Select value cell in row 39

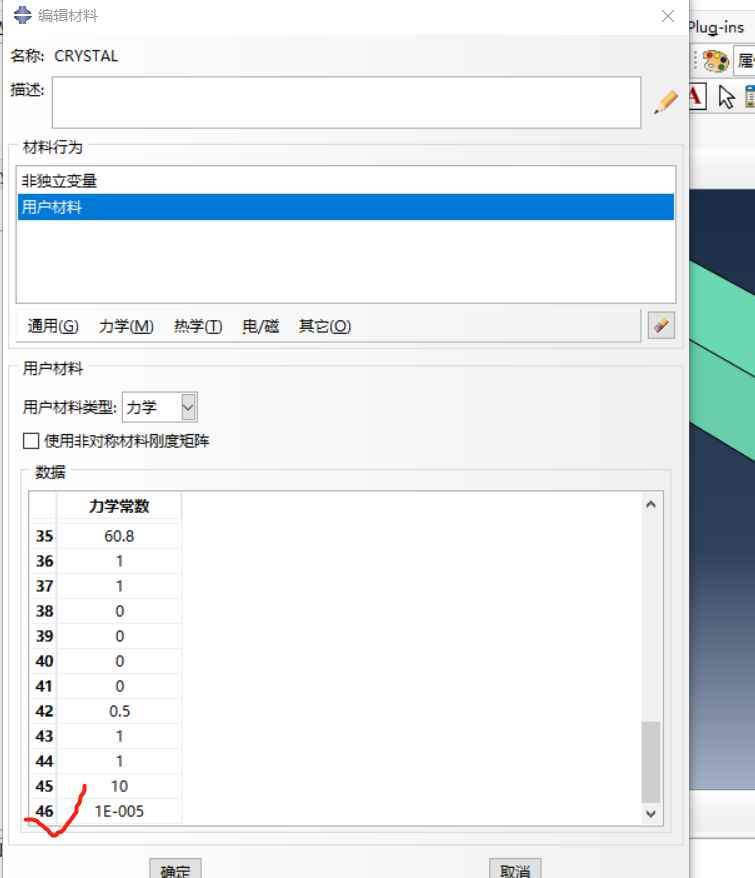[x=119, y=636]
